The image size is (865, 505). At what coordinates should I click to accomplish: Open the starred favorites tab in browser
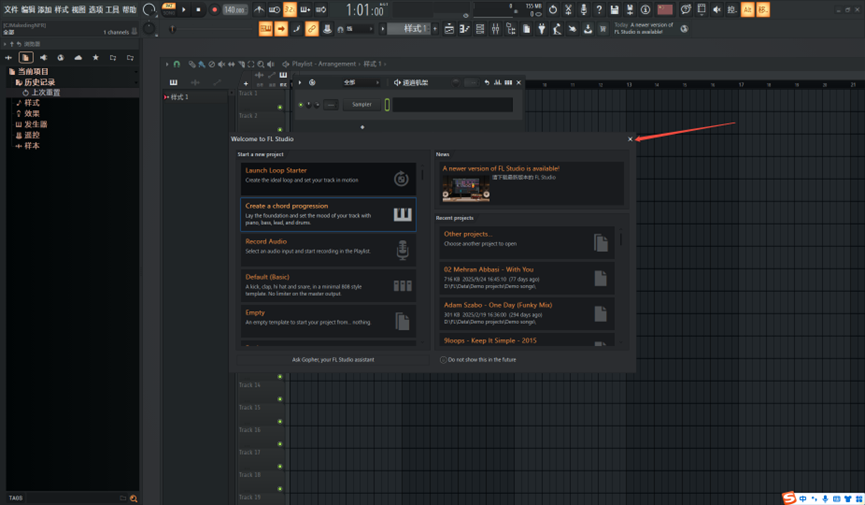96,58
